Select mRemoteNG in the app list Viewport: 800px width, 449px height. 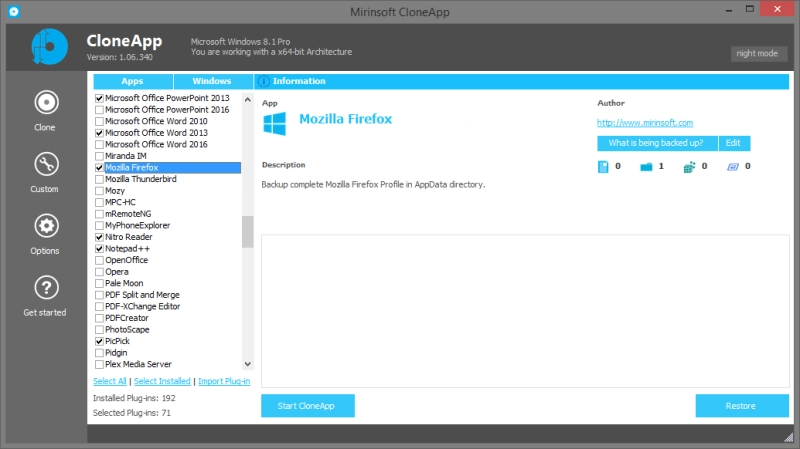128,214
